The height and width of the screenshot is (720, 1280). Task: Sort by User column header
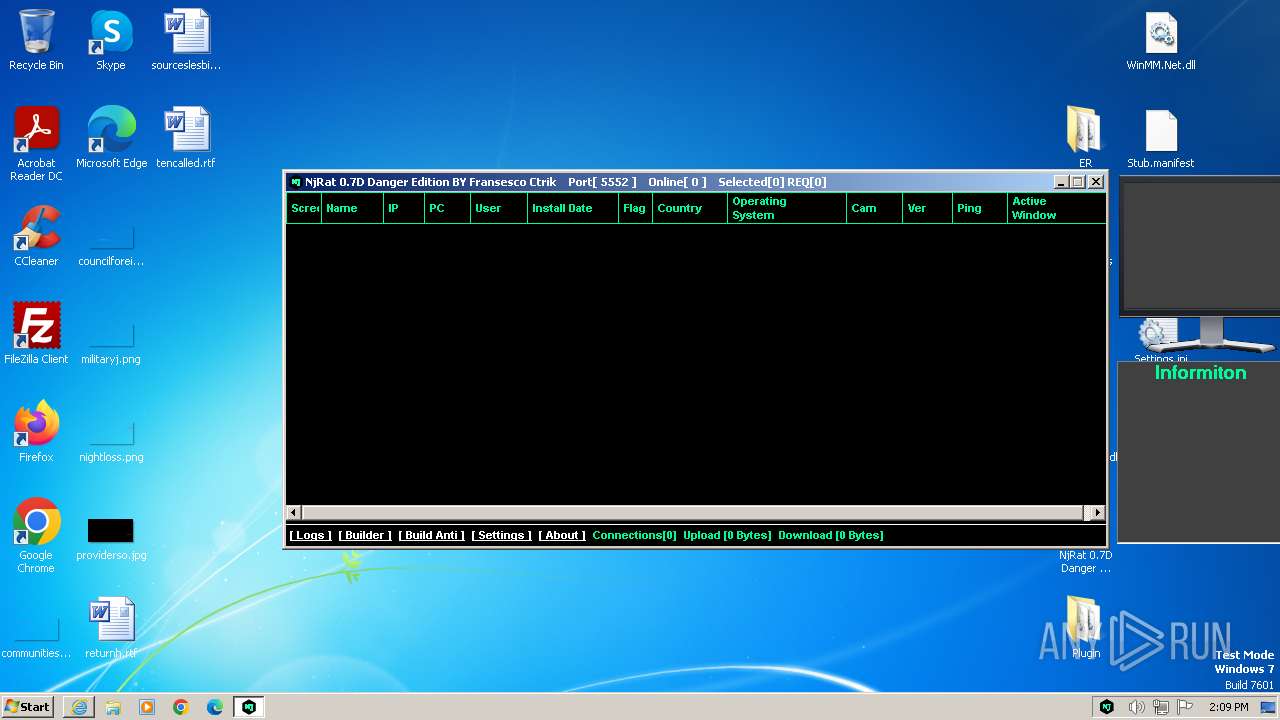point(498,208)
